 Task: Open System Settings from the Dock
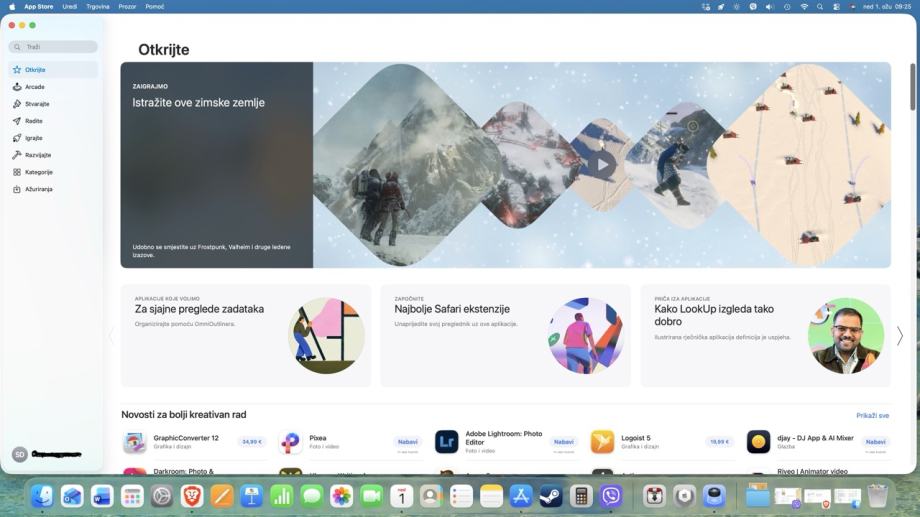pyautogui.click(x=162, y=496)
